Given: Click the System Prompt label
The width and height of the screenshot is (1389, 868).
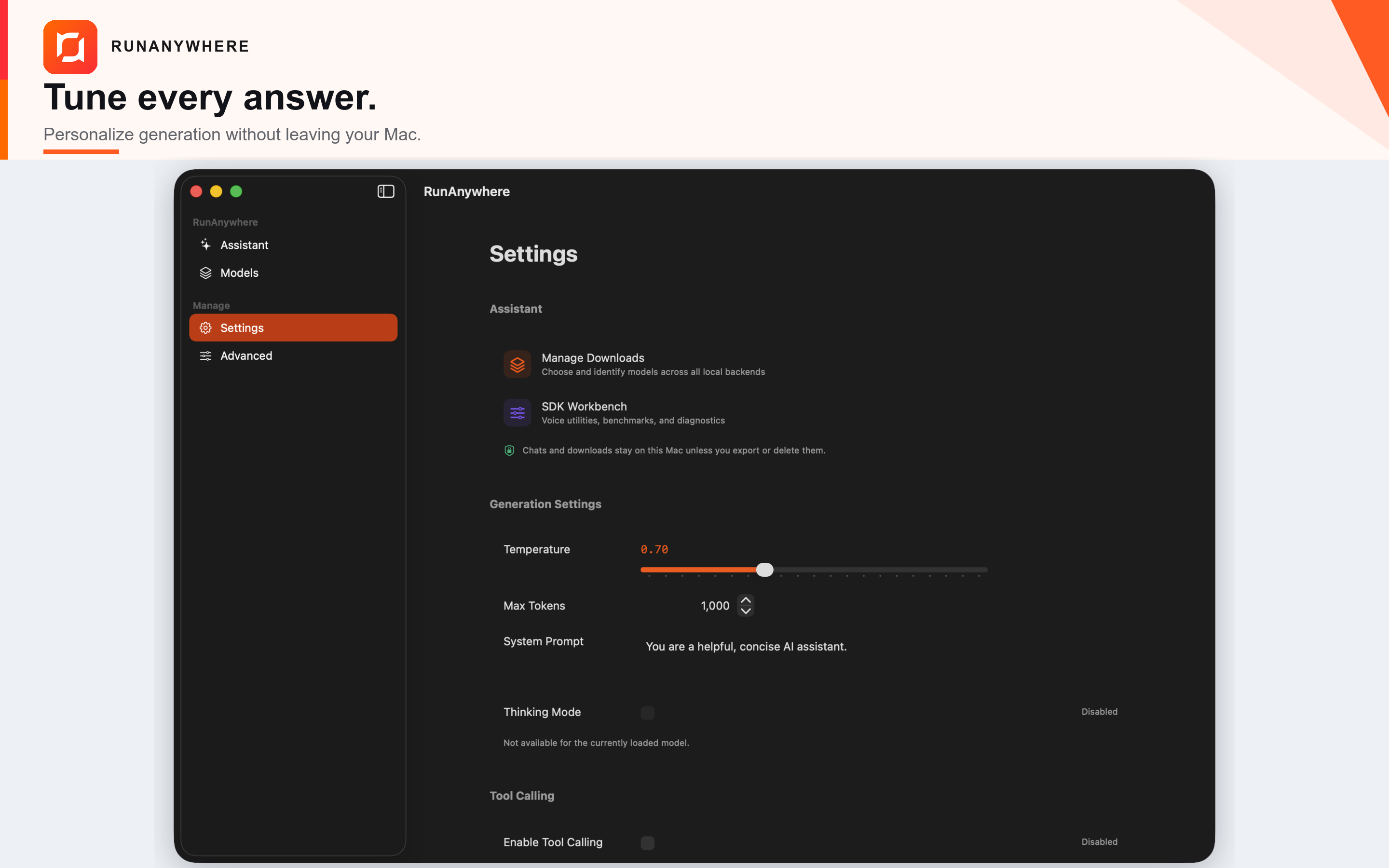Looking at the screenshot, I should (544, 641).
